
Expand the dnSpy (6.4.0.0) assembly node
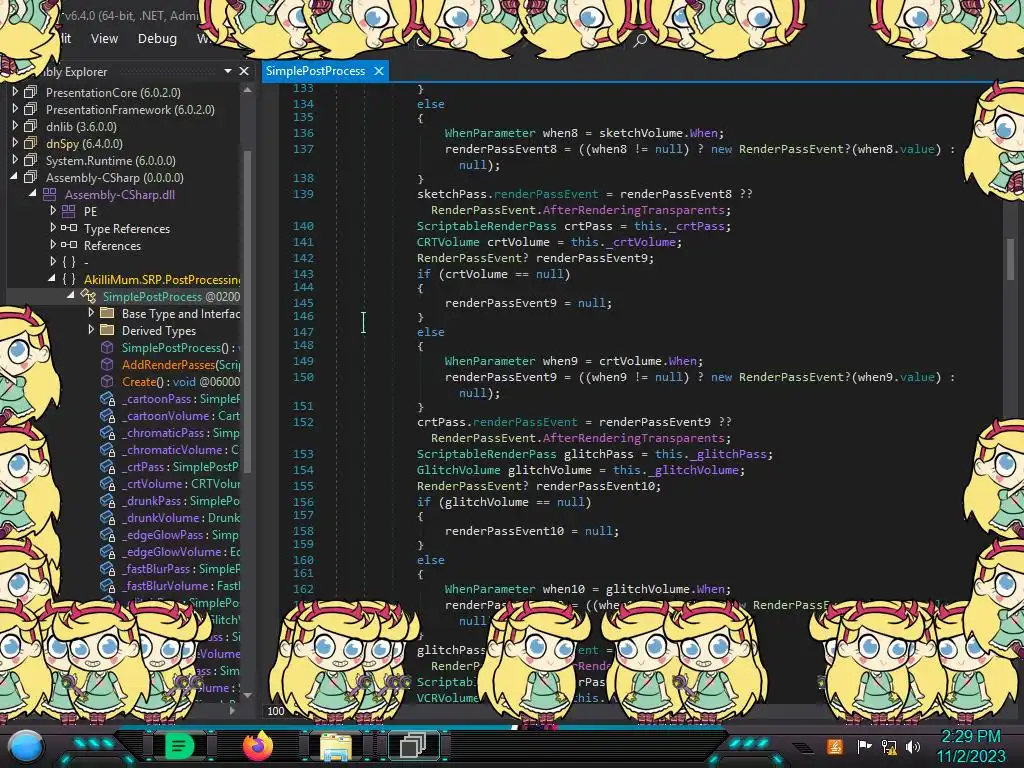tap(15, 143)
